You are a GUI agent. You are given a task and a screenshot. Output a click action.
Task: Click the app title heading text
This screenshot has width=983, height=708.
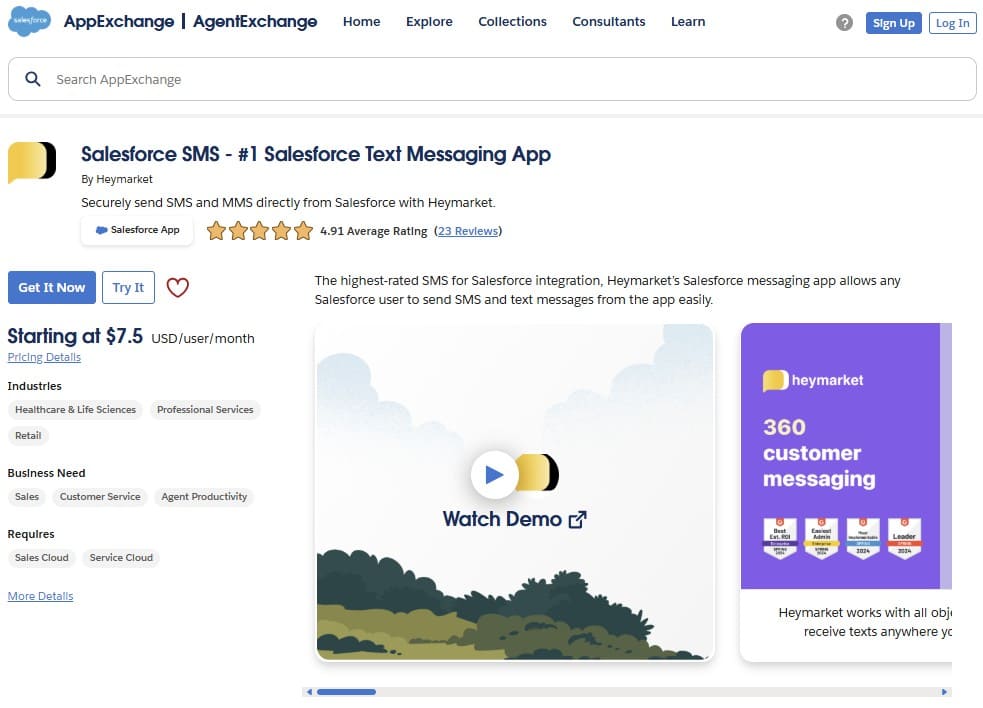click(315, 154)
